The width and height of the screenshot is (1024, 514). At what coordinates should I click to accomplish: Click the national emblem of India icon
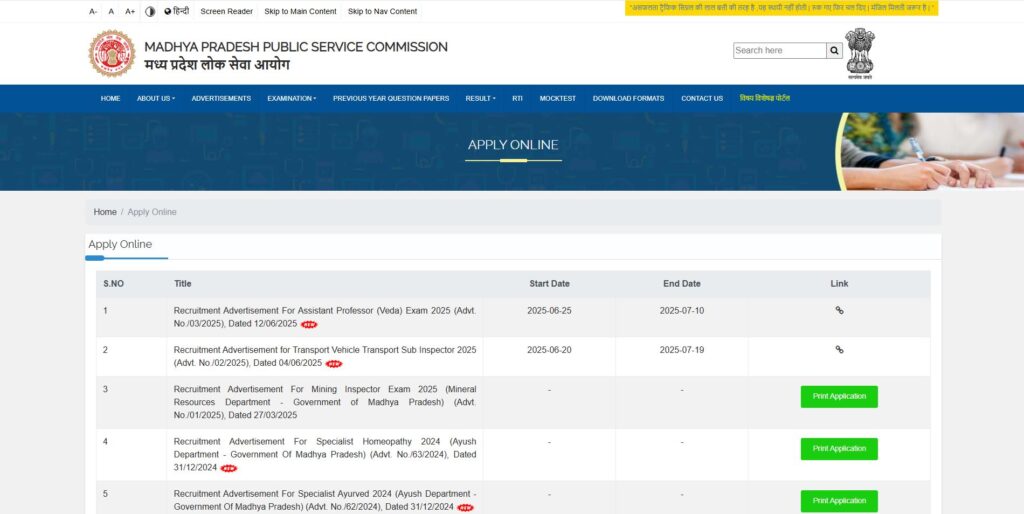[859, 52]
